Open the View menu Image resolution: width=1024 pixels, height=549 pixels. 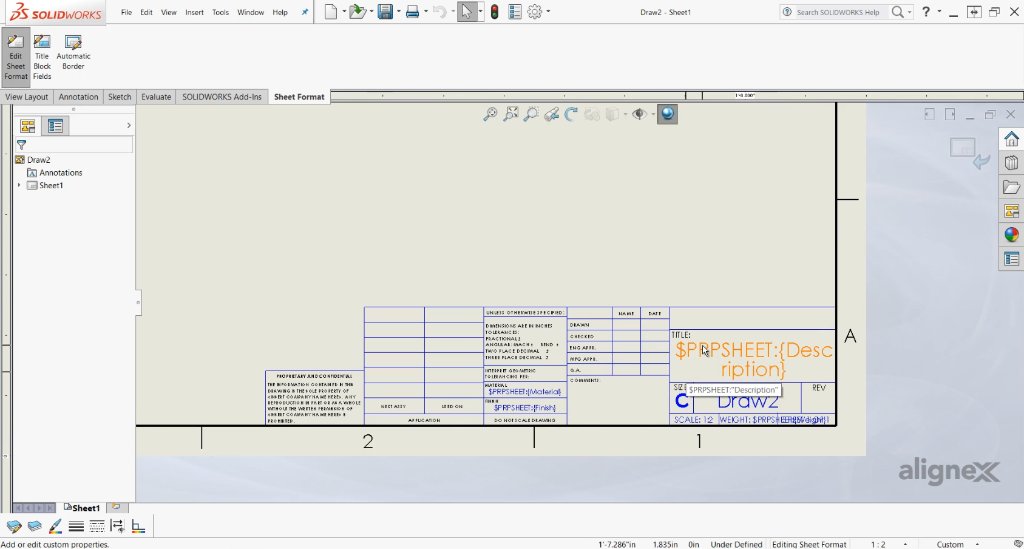pyautogui.click(x=168, y=12)
